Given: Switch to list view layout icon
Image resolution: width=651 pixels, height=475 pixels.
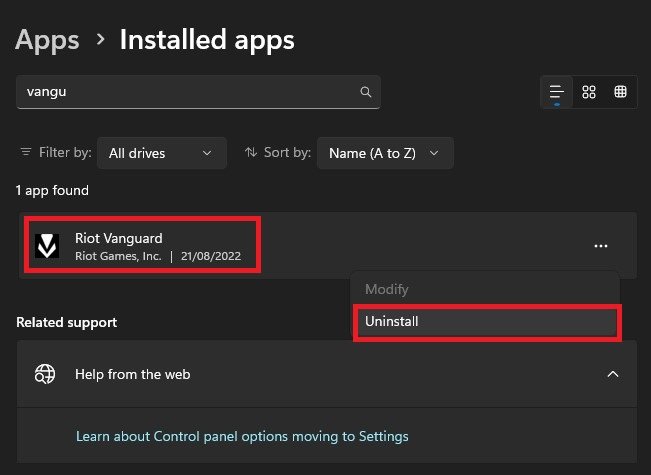Looking at the screenshot, I should point(557,92).
